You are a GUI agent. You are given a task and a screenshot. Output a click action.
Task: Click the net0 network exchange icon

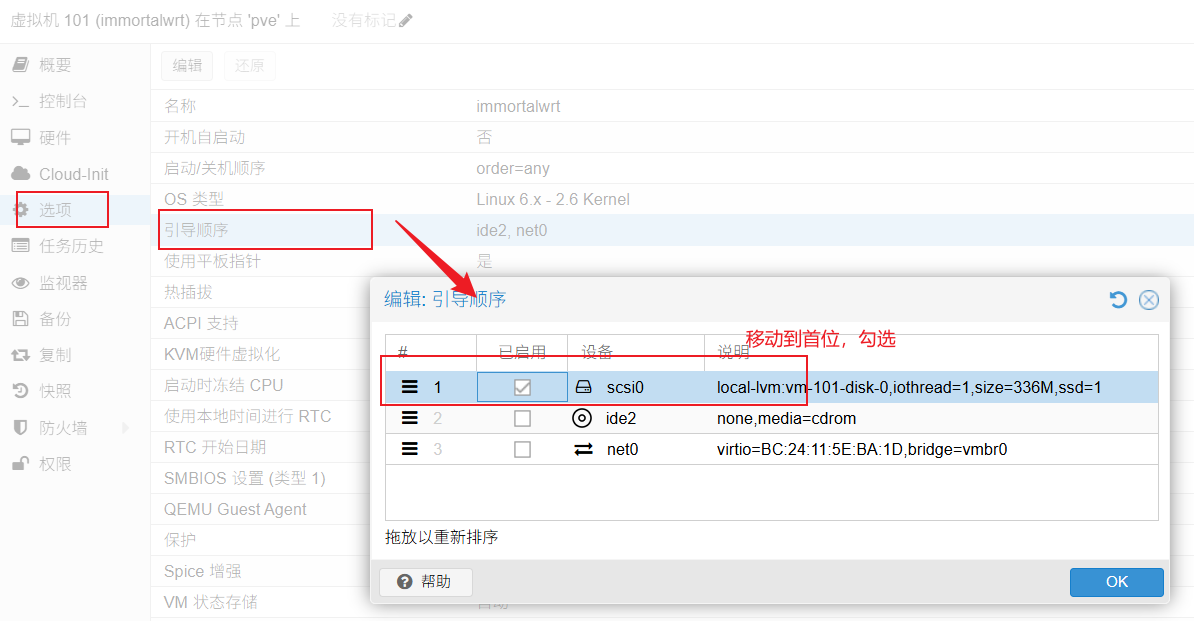pyautogui.click(x=583, y=450)
